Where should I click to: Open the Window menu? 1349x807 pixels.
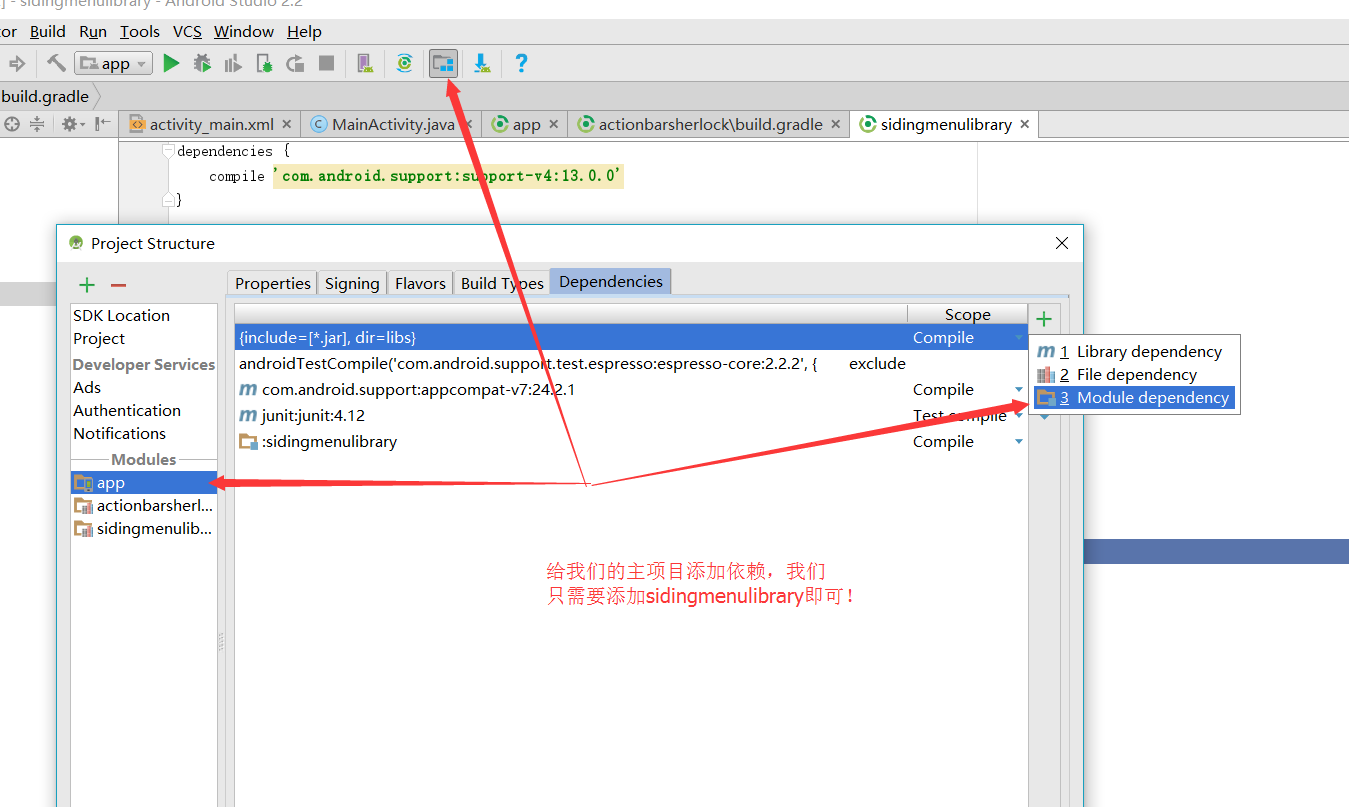pyautogui.click(x=244, y=32)
